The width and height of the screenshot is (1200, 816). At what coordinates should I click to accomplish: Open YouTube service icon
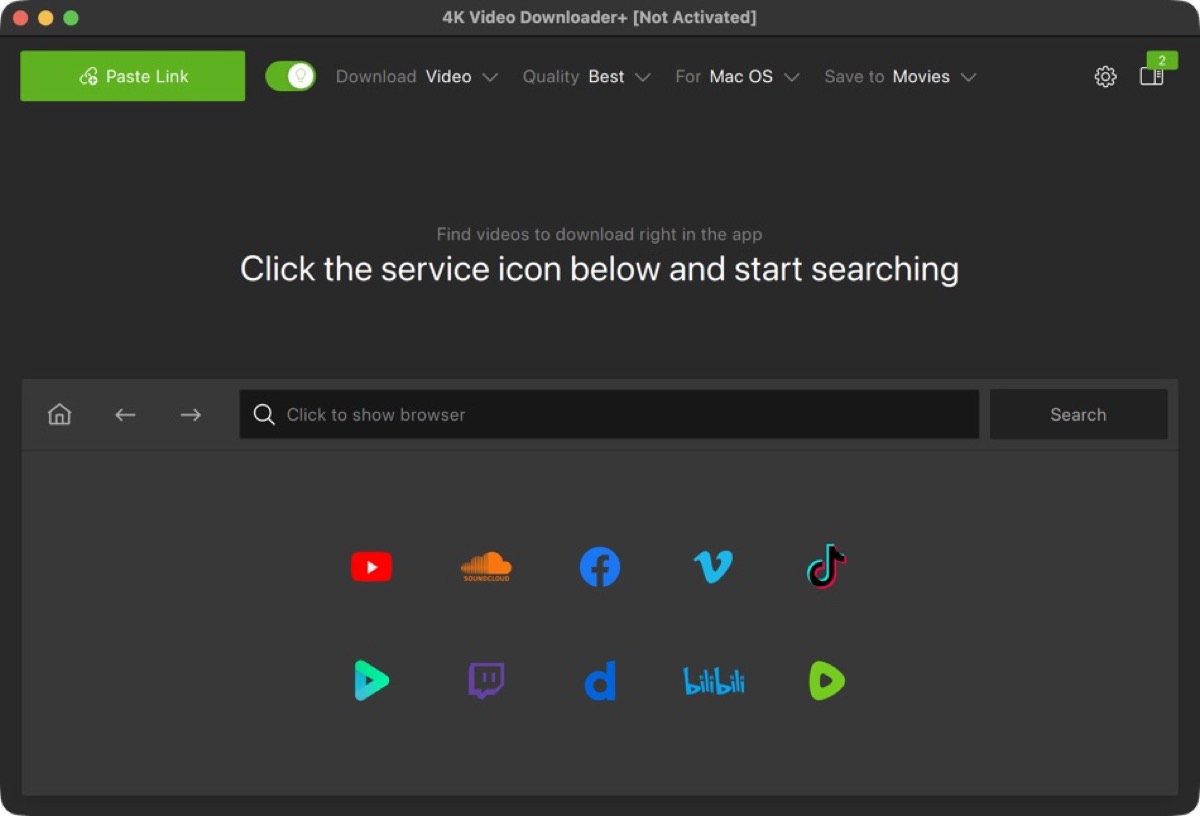coord(371,567)
